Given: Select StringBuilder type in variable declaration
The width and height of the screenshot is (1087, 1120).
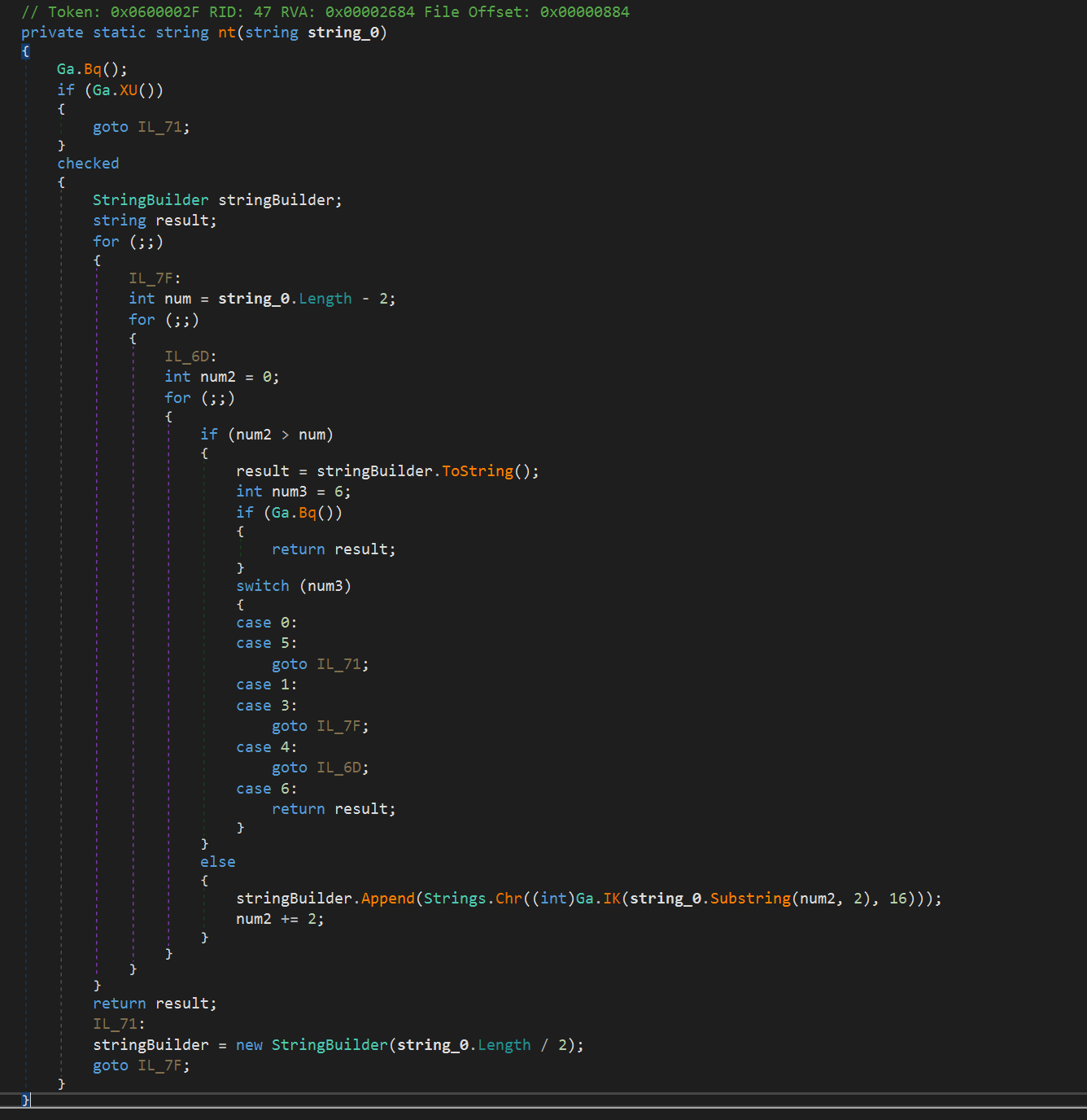Looking at the screenshot, I should click(151, 200).
